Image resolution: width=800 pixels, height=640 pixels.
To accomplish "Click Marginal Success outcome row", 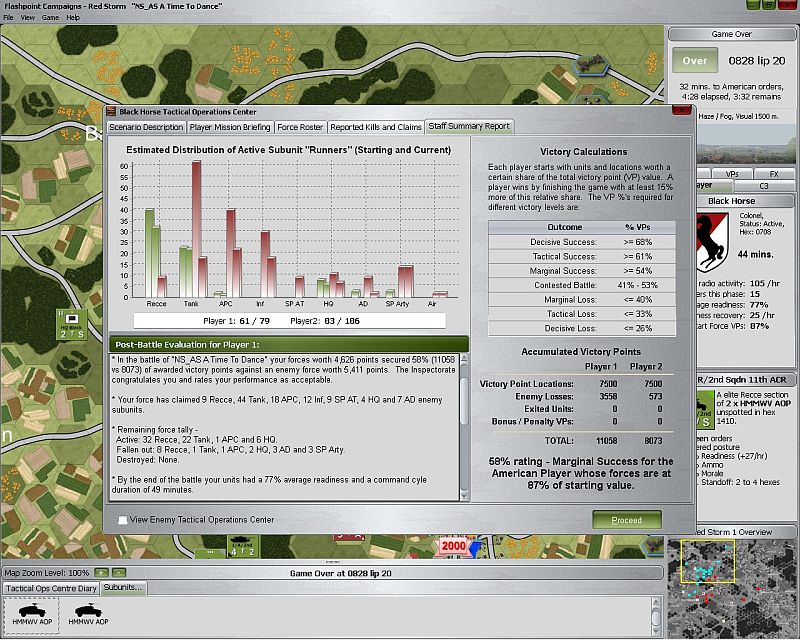I will click(x=582, y=270).
